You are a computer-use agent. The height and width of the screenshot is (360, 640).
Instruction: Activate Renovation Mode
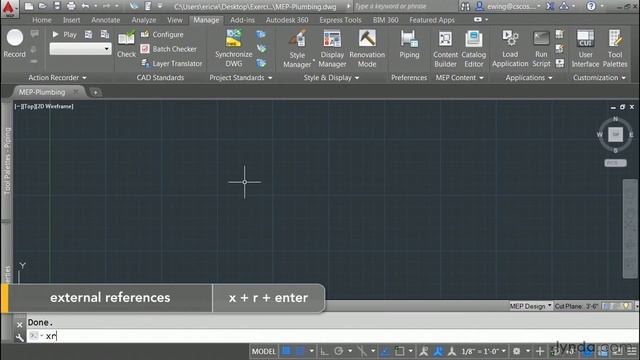tap(367, 48)
